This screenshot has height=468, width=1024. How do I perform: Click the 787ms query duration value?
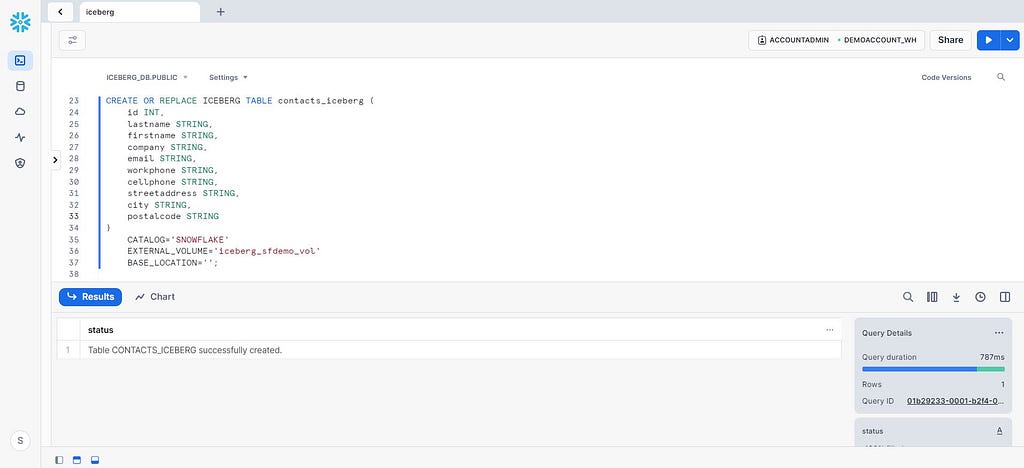click(x=992, y=357)
